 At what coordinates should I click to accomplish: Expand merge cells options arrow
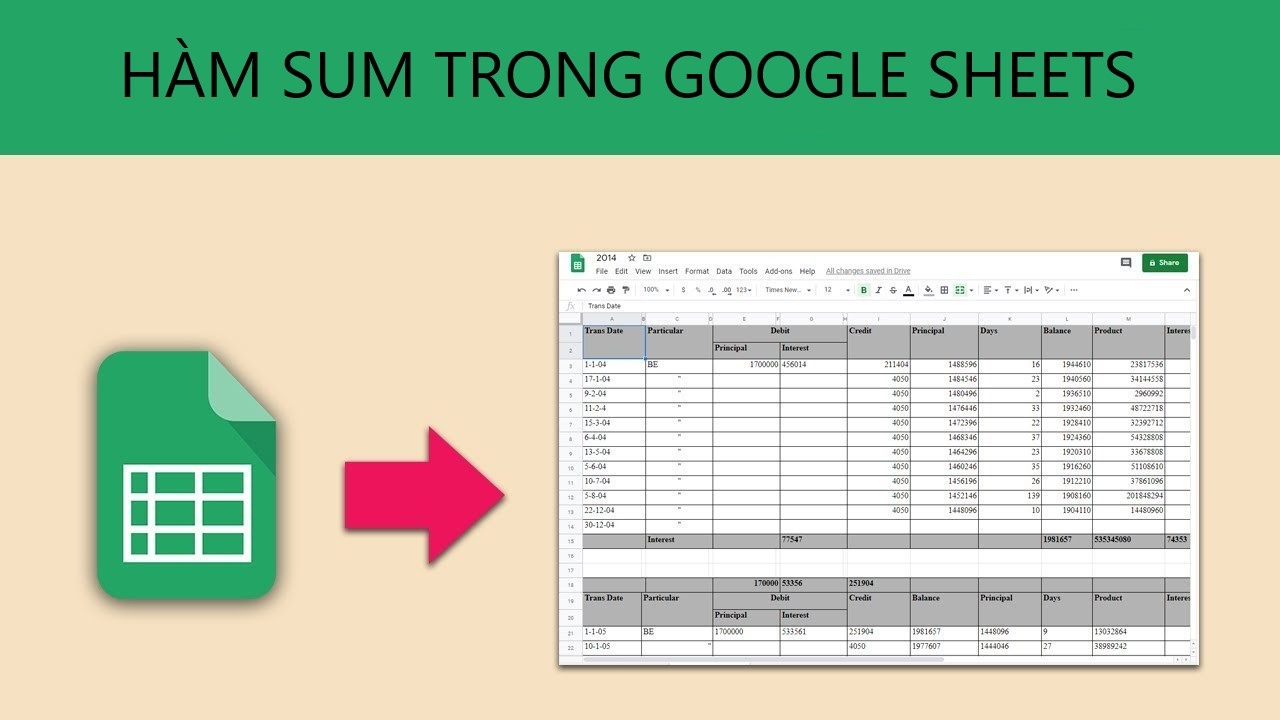coord(971,291)
